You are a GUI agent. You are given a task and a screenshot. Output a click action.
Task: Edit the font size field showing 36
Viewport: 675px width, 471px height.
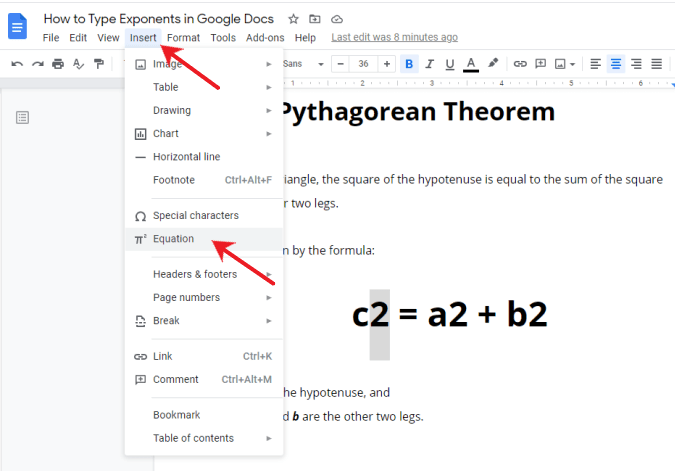click(x=363, y=64)
